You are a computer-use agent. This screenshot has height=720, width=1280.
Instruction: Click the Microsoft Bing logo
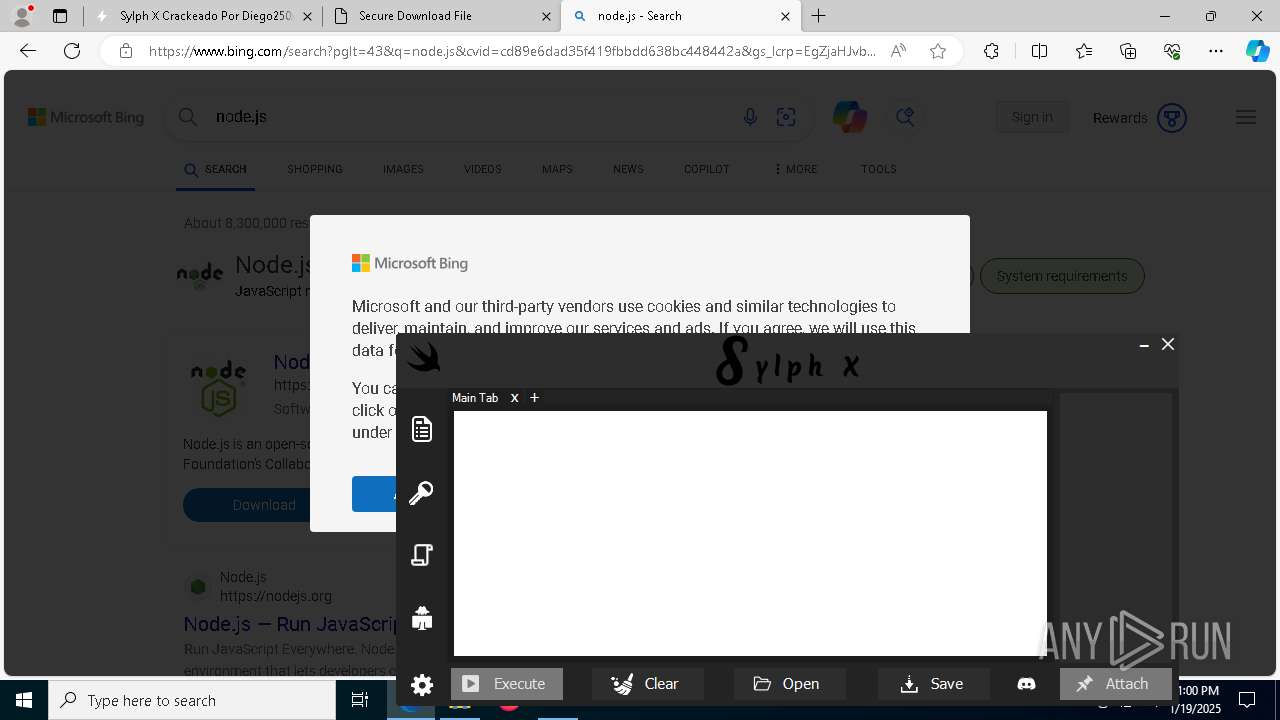[86, 117]
